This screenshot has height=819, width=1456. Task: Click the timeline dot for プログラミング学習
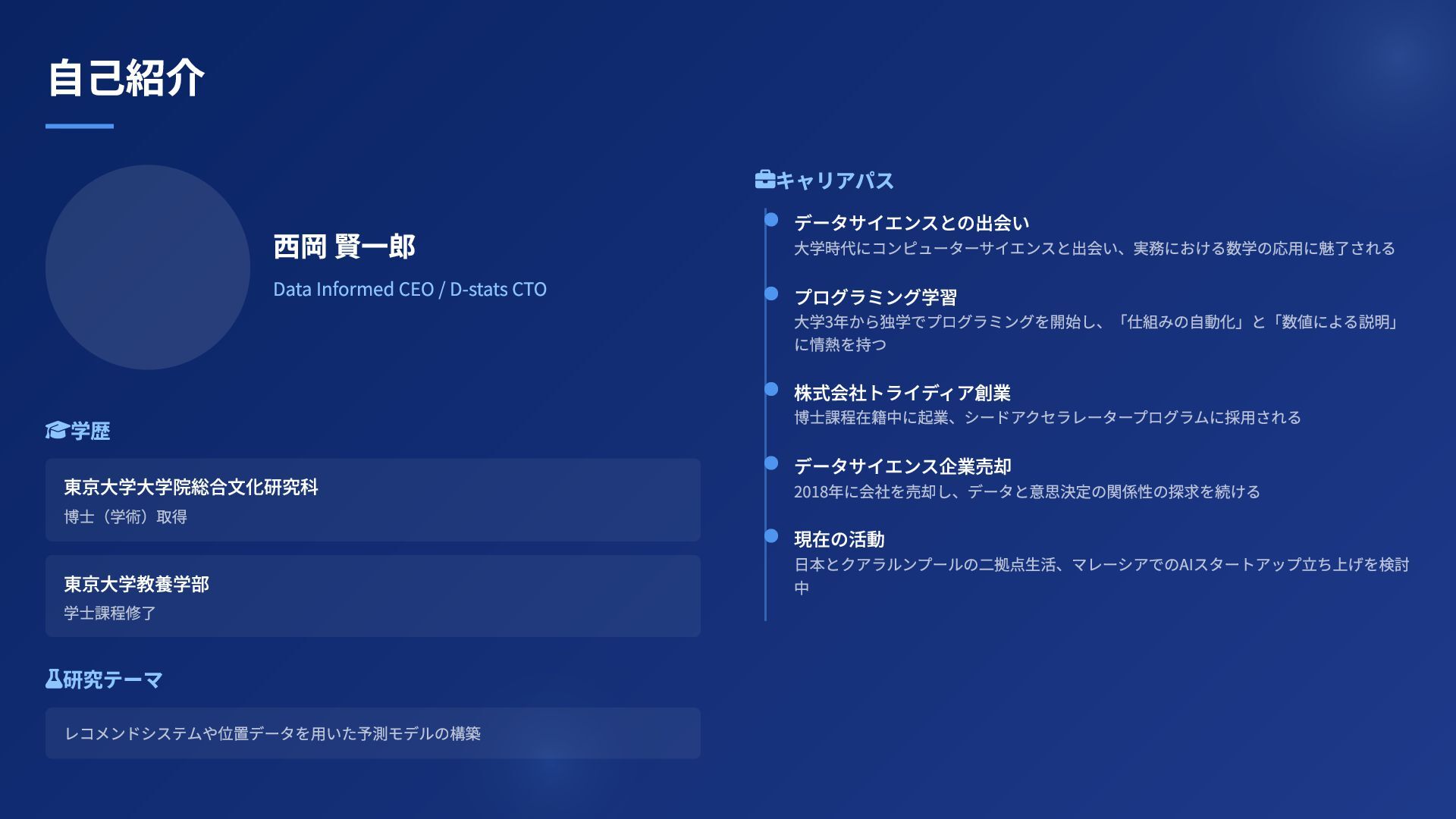coord(771,293)
